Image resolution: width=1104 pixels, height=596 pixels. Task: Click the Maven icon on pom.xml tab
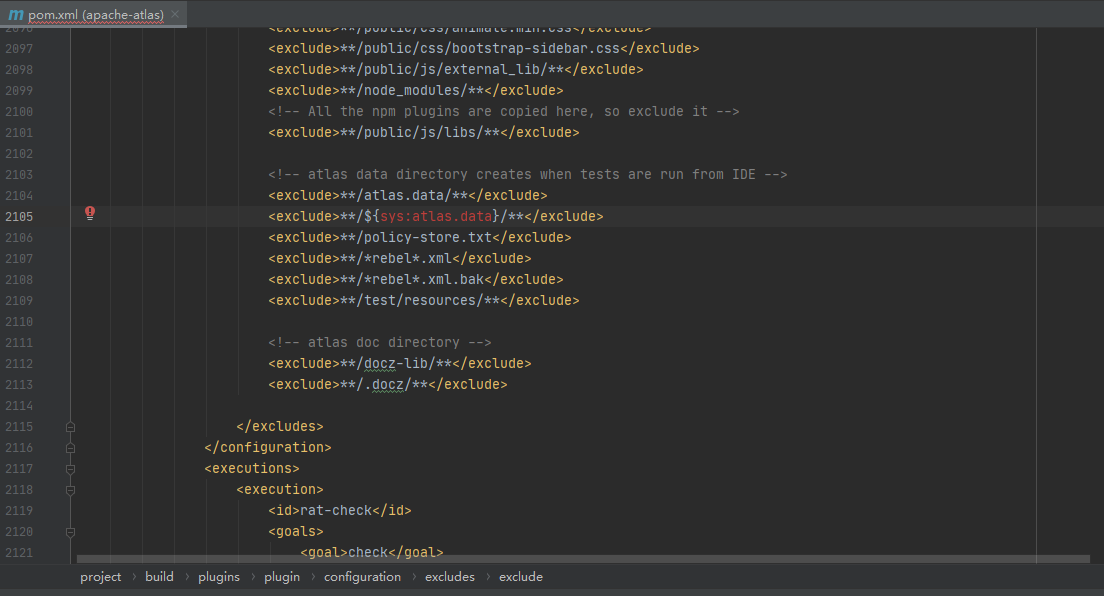(x=15, y=14)
